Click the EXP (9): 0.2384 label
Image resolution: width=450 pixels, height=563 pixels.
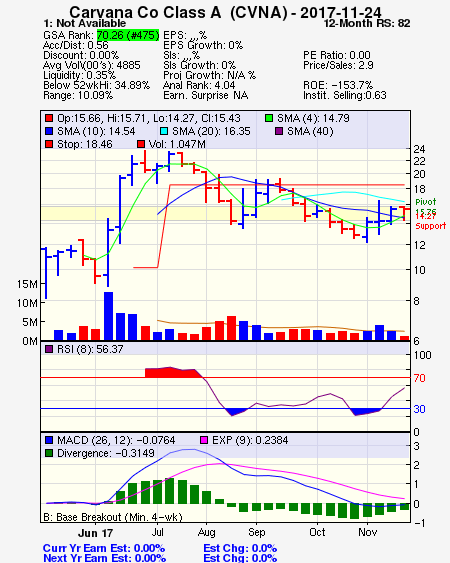(x=250, y=440)
